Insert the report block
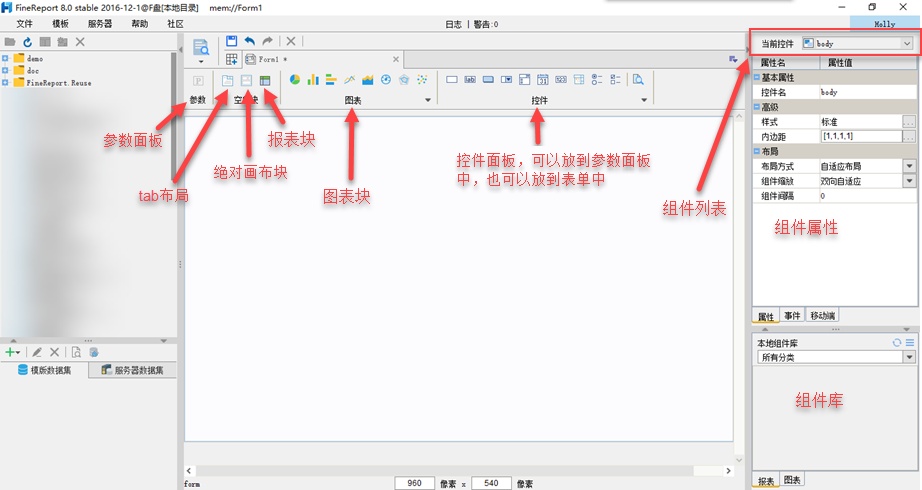Viewport: 922px width, 490px height. 265,81
